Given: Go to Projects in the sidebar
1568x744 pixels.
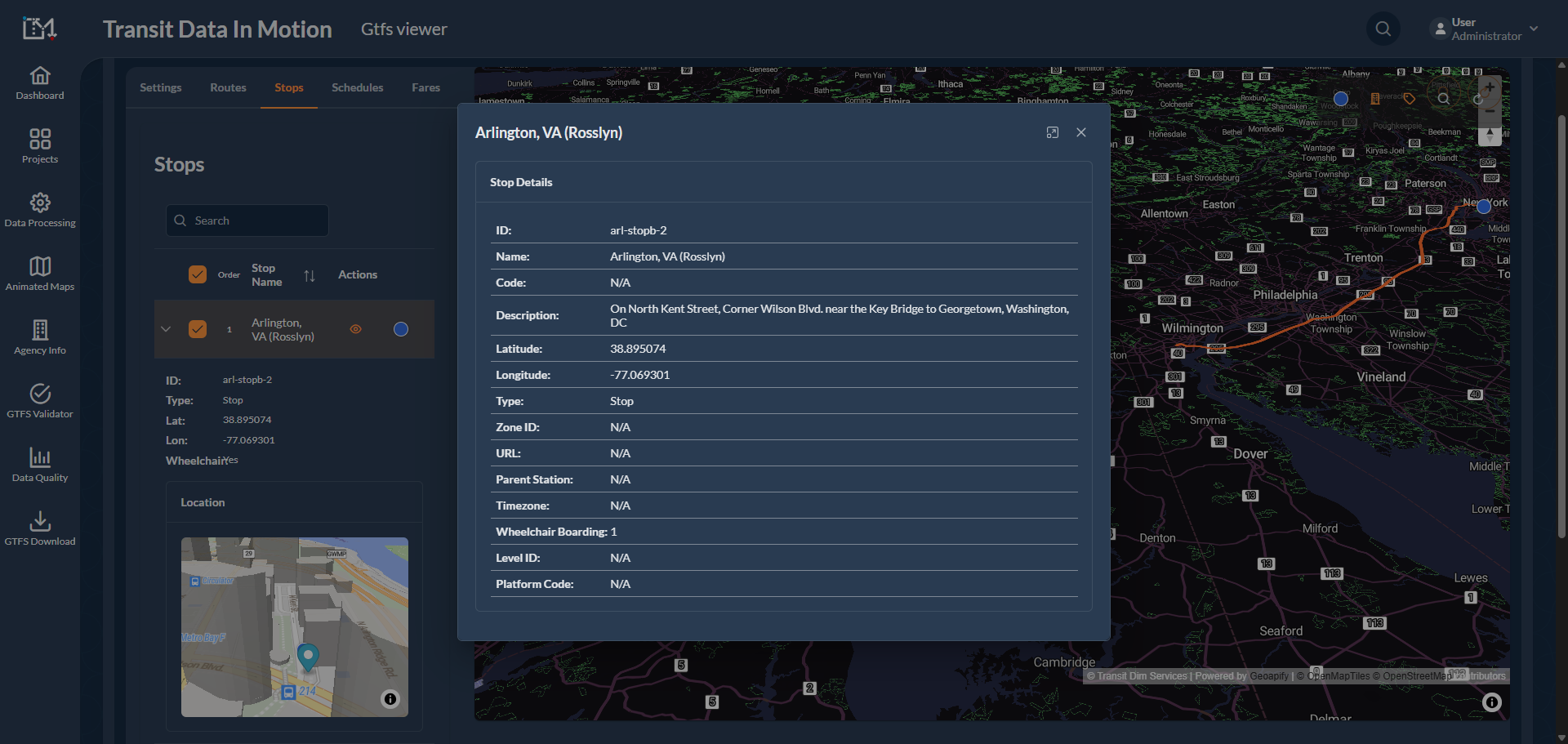Looking at the screenshot, I should 40,147.
